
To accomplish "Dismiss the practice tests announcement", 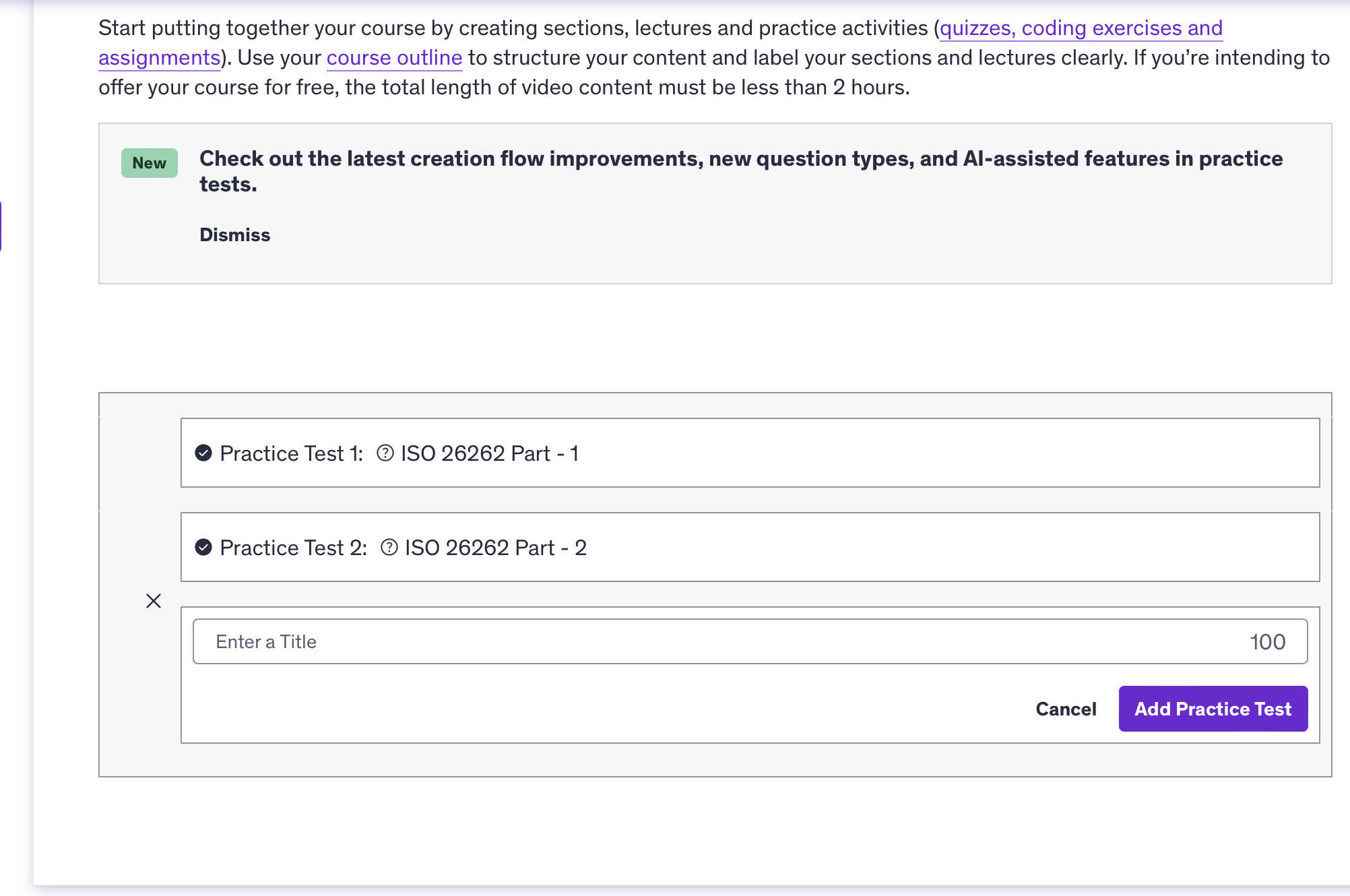I will (234, 234).
